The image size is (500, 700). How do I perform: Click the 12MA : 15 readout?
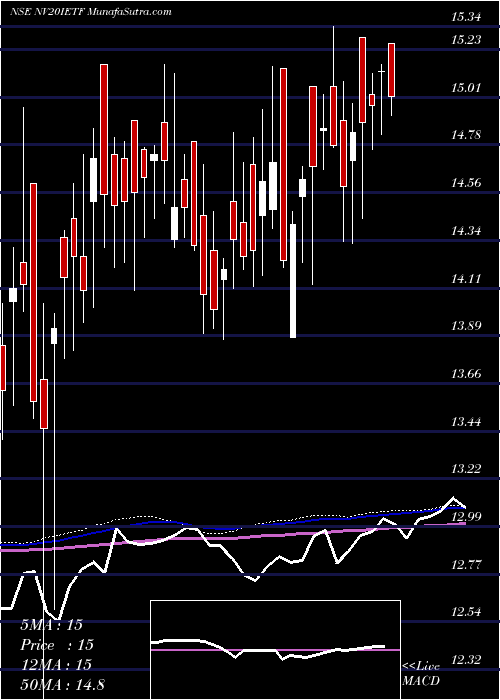coord(56,665)
